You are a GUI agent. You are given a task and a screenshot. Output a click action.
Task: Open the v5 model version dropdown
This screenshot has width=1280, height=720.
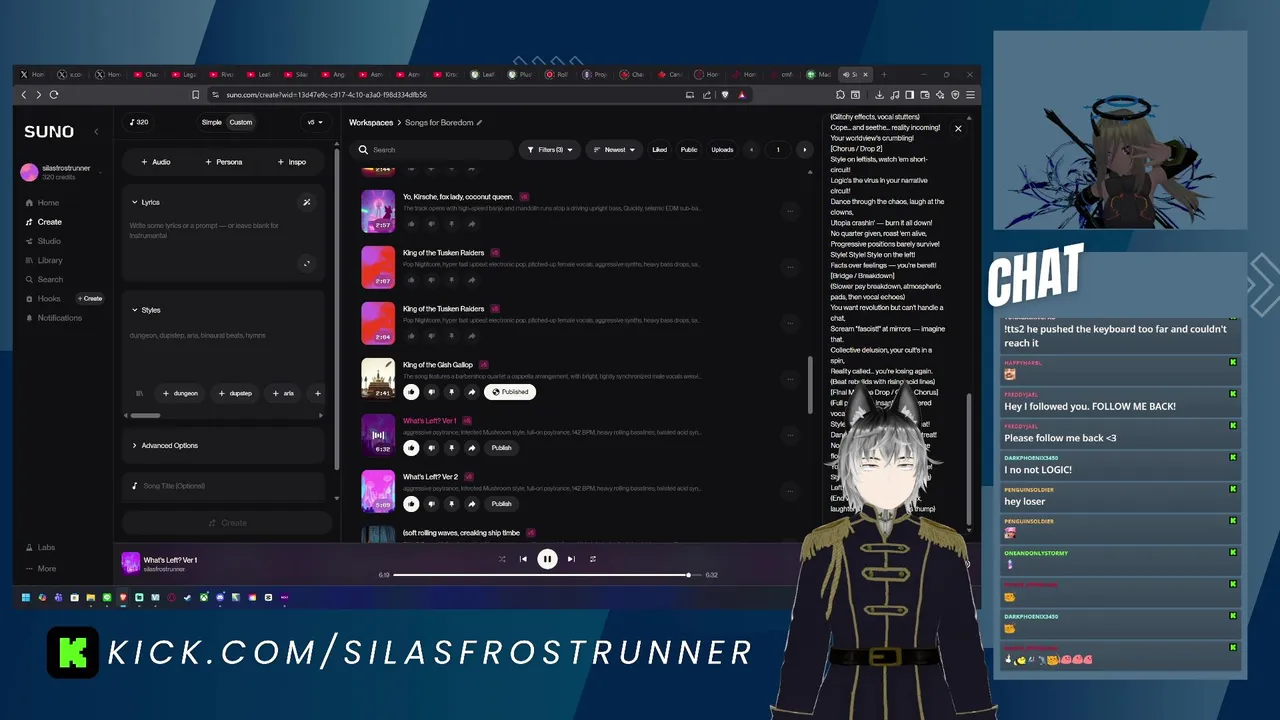315,122
